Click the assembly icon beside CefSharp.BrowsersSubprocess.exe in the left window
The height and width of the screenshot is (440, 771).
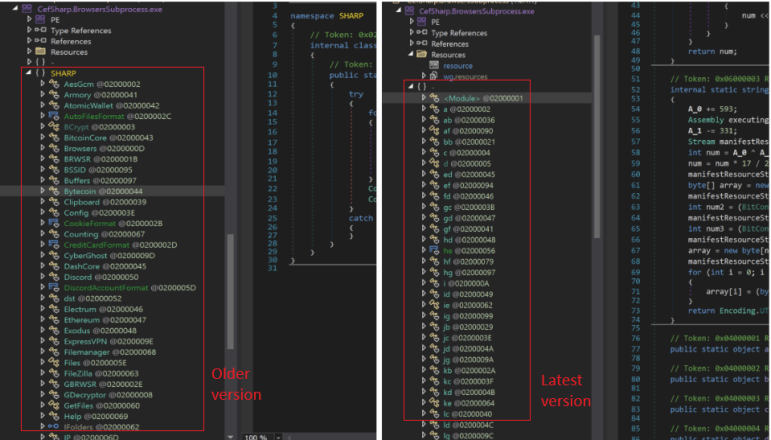coord(27,9)
